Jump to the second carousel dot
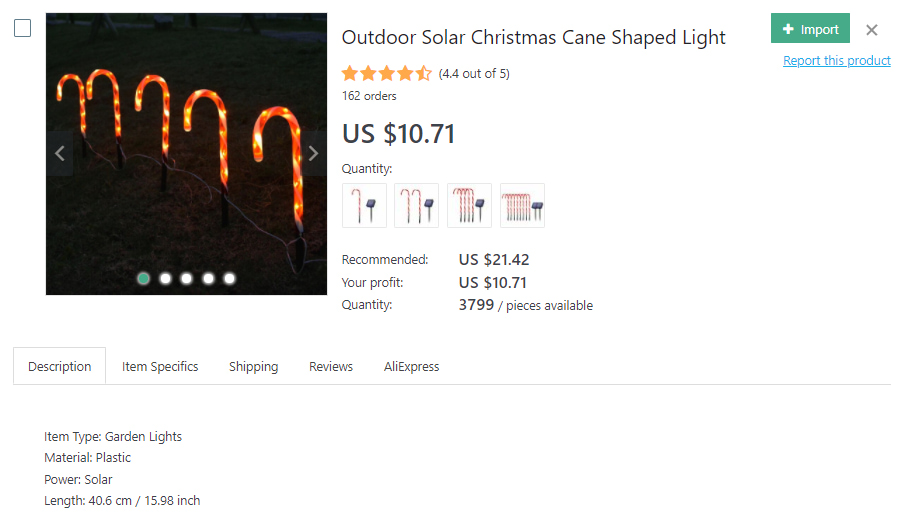 click(x=165, y=278)
